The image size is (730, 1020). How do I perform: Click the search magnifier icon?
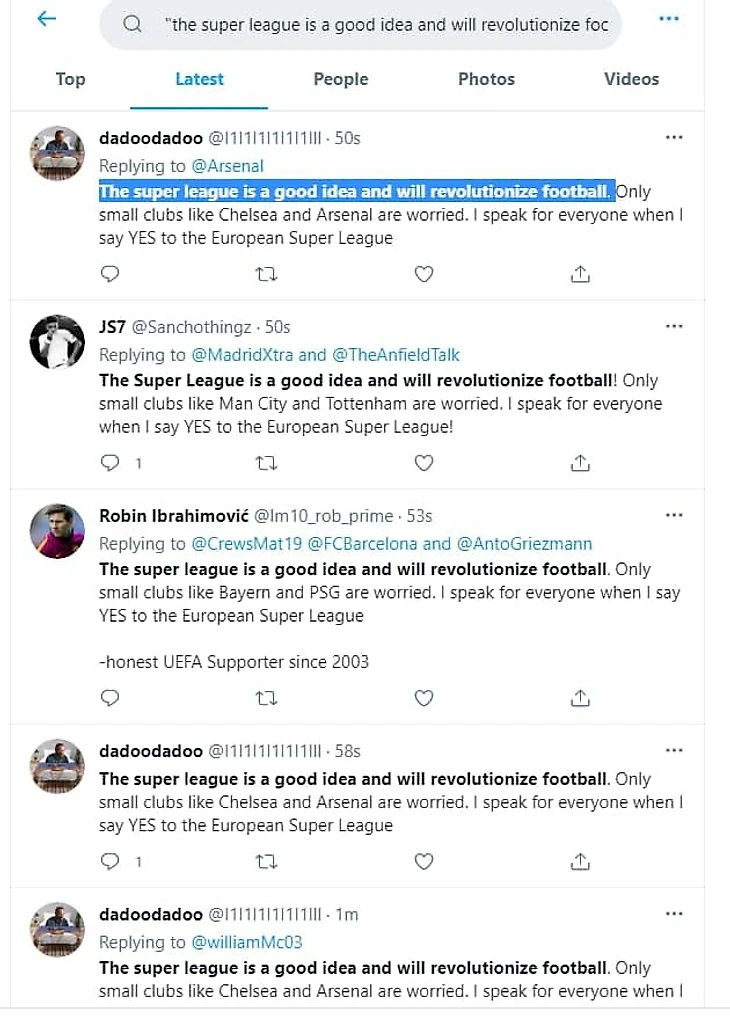133,24
